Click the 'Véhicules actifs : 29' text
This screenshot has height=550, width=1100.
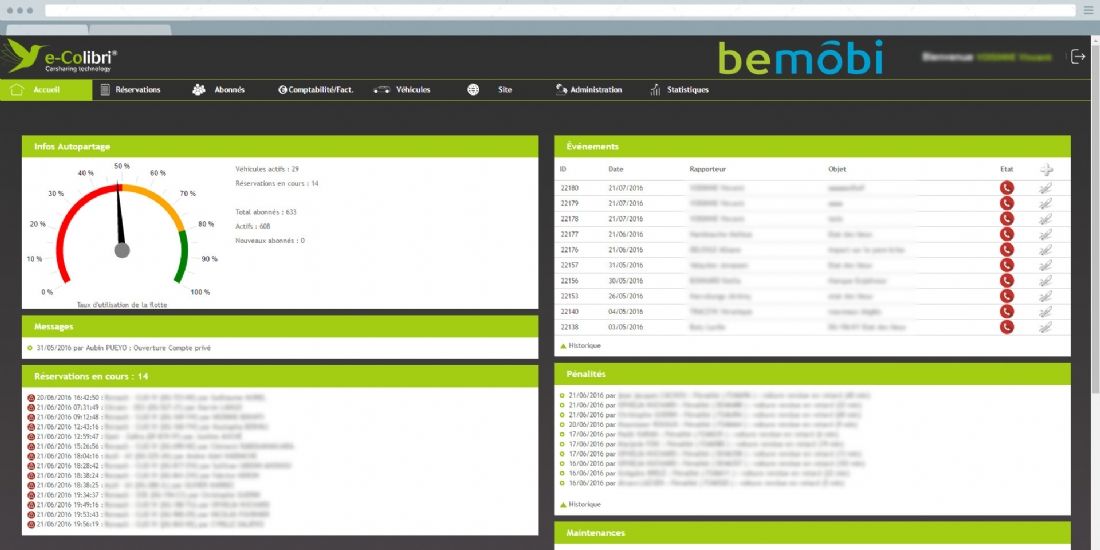[x=267, y=169]
